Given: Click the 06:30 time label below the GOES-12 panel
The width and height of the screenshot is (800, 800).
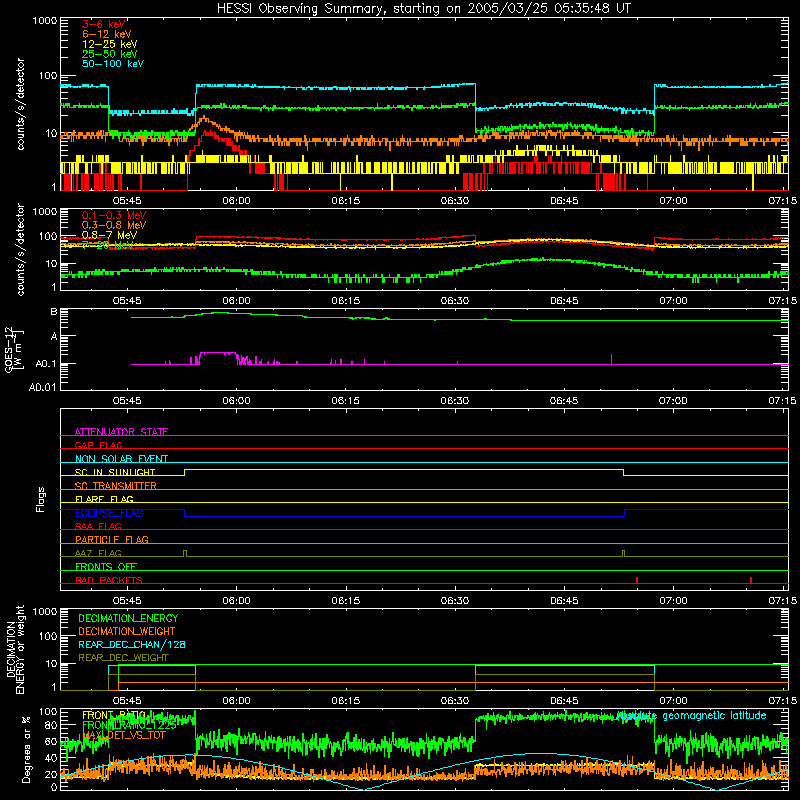Looking at the screenshot, I should click(455, 401).
